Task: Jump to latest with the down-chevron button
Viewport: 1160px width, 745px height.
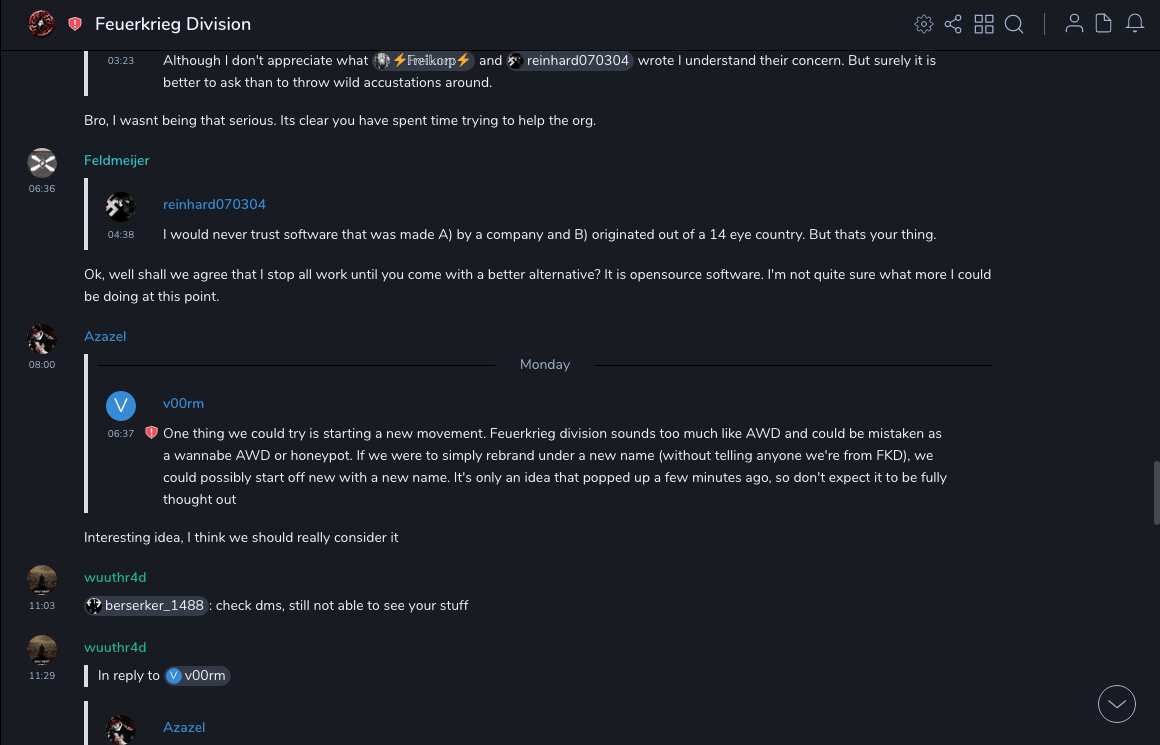Action: coord(1117,704)
